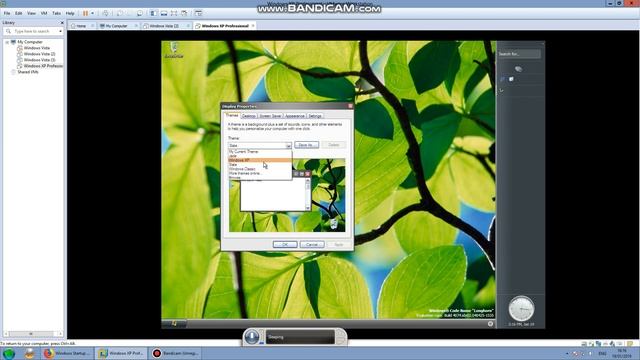Open the Desktop tab in Display Properties
This screenshot has width=640, height=360.
pyautogui.click(x=249, y=116)
